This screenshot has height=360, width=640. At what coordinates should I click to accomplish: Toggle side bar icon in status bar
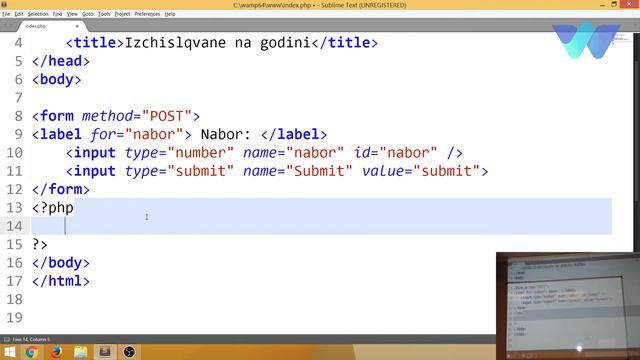[7, 339]
